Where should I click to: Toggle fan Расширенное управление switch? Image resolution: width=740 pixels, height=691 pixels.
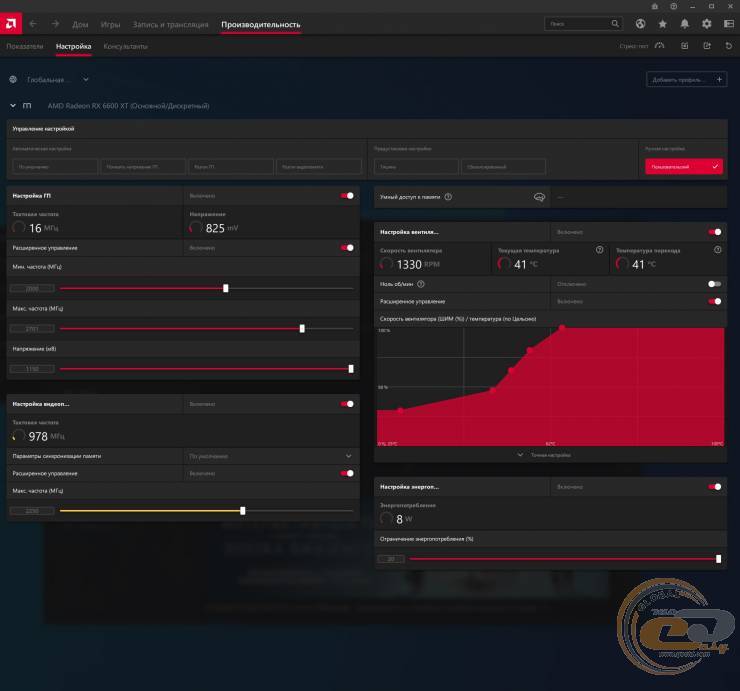click(x=715, y=302)
